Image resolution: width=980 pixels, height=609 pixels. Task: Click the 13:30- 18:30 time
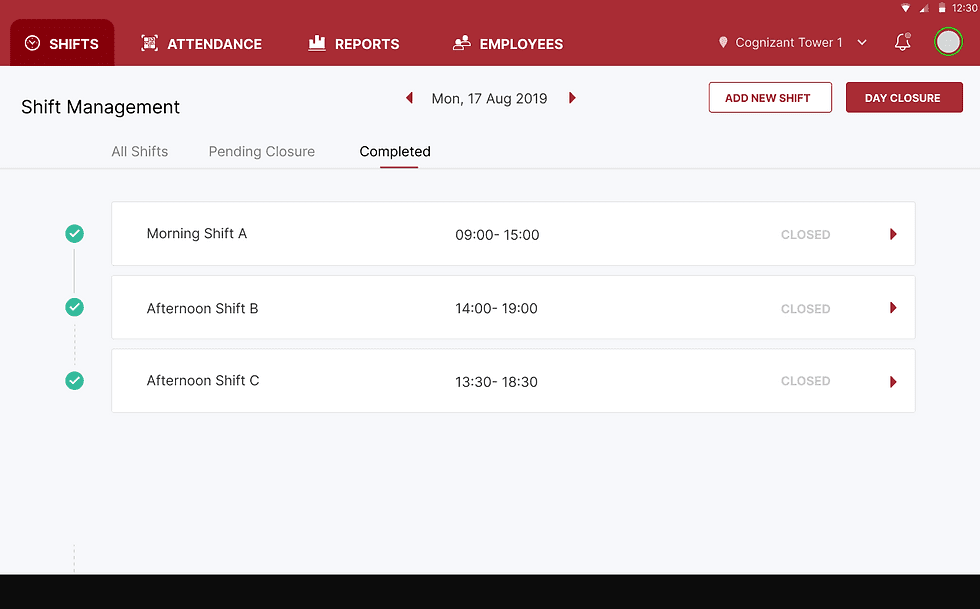click(x=496, y=382)
